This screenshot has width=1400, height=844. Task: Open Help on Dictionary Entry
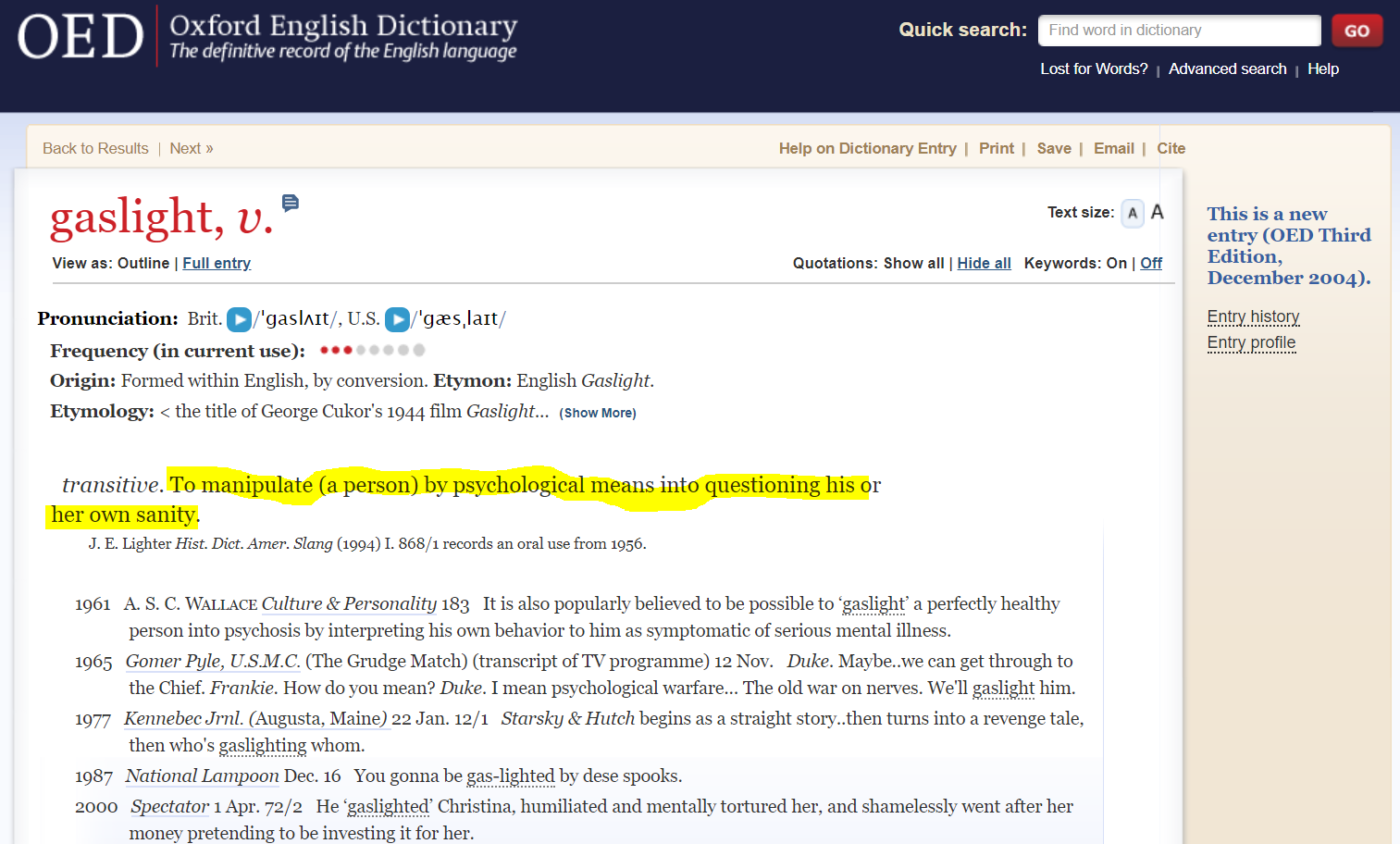(x=867, y=148)
